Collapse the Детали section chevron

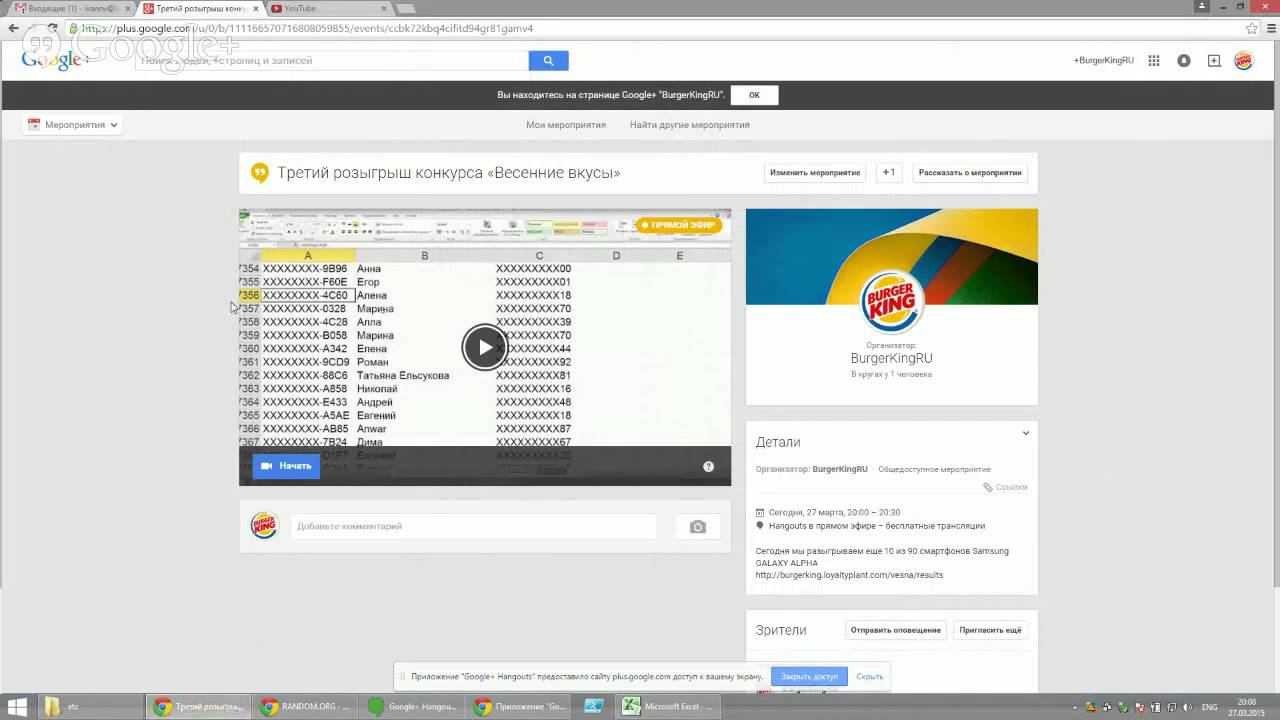coord(1025,433)
